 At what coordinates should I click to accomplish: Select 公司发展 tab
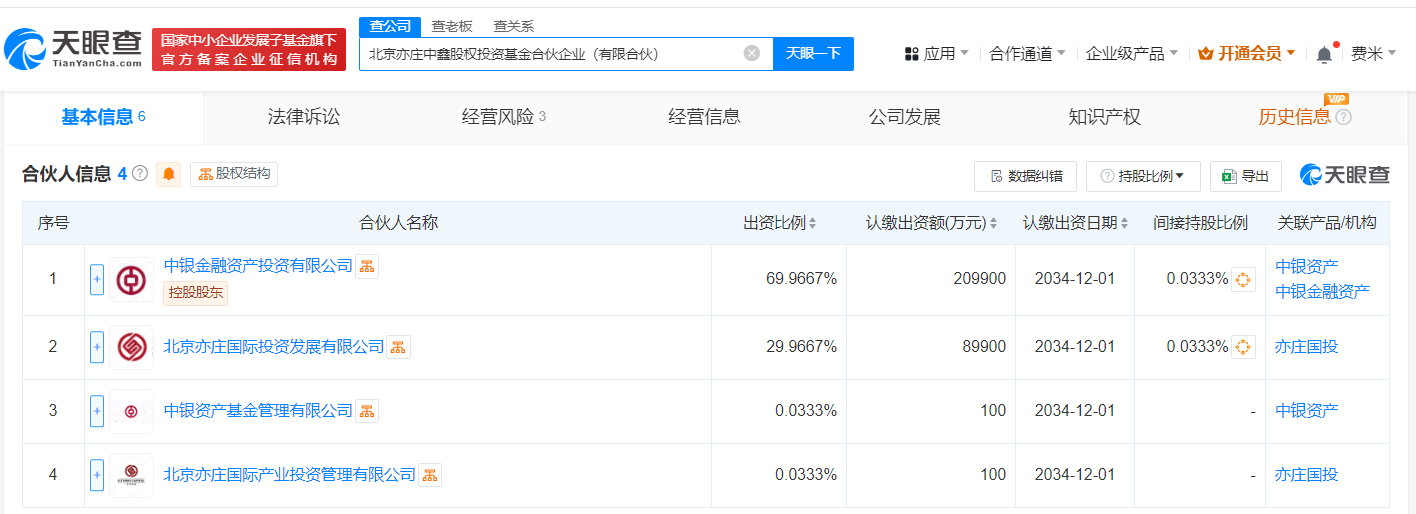point(904,117)
